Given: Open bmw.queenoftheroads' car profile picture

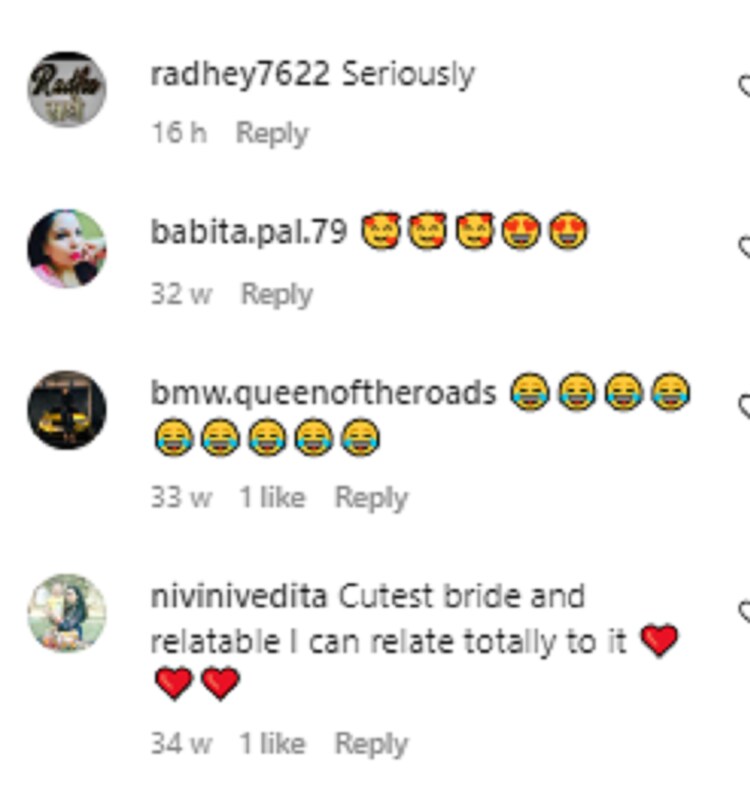Looking at the screenshot, I should pyautogui.click(x=67, y=410).
